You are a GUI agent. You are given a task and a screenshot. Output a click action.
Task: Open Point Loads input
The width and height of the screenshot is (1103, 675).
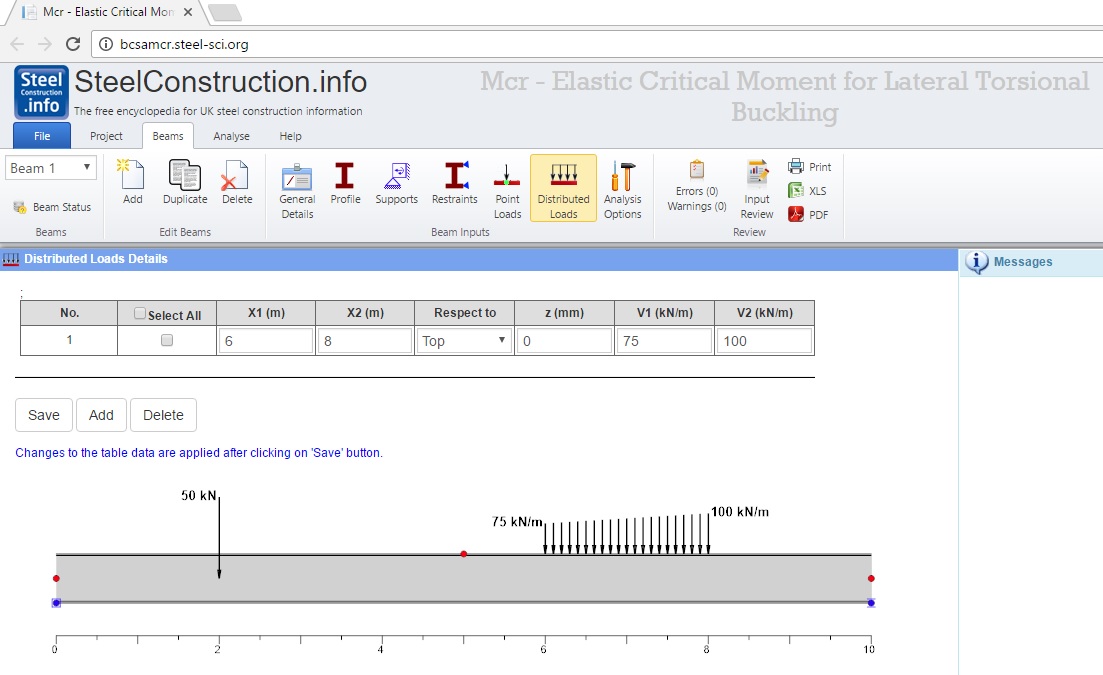(507, 189)
